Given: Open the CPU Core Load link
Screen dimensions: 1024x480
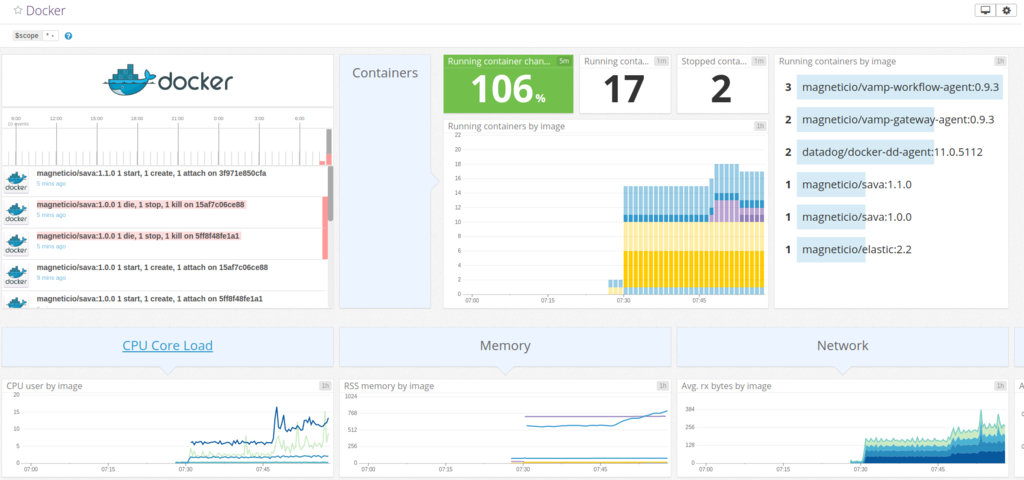Looking at the screenshot, I should [167, 345].
